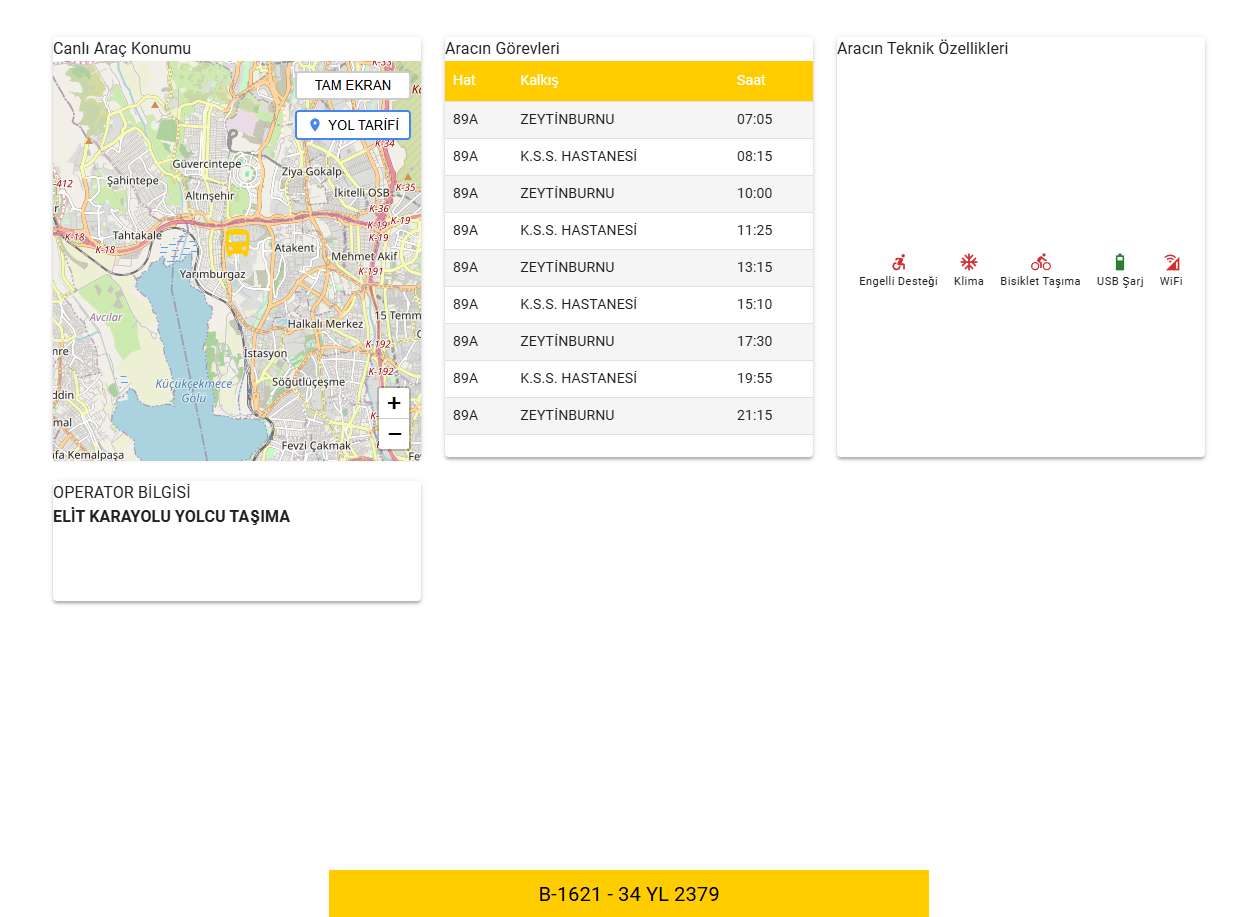Click the Saat column header
The image size is (1241, 917).
click(751, 80)
